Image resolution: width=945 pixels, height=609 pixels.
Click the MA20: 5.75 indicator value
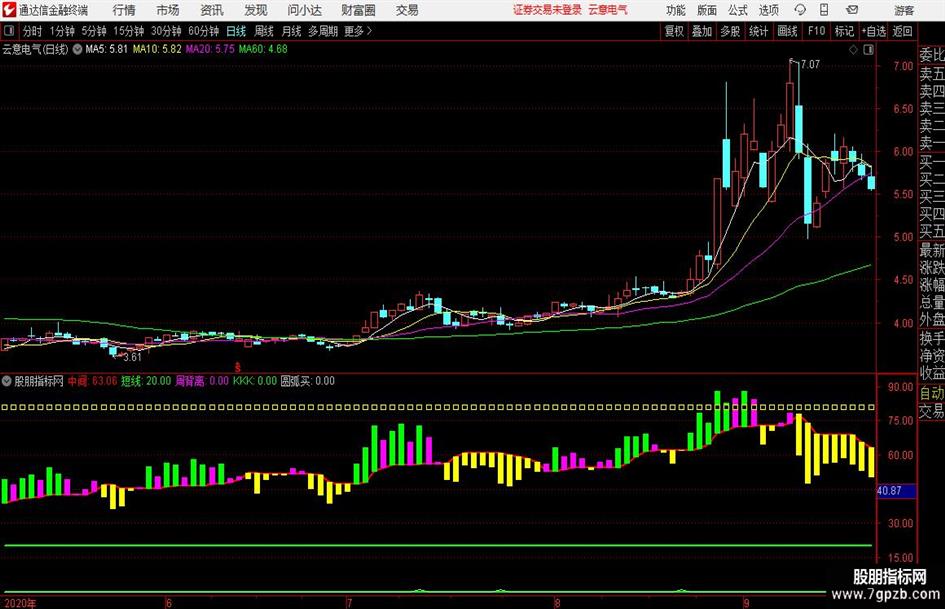coord(210,49)
